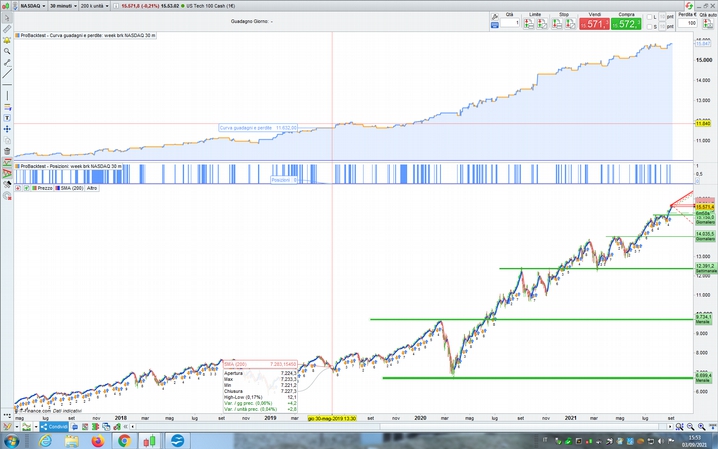Open the NASDAQ instrument dropdown
This screenshot has width=718, height=449.
click(x=33, y=6)
